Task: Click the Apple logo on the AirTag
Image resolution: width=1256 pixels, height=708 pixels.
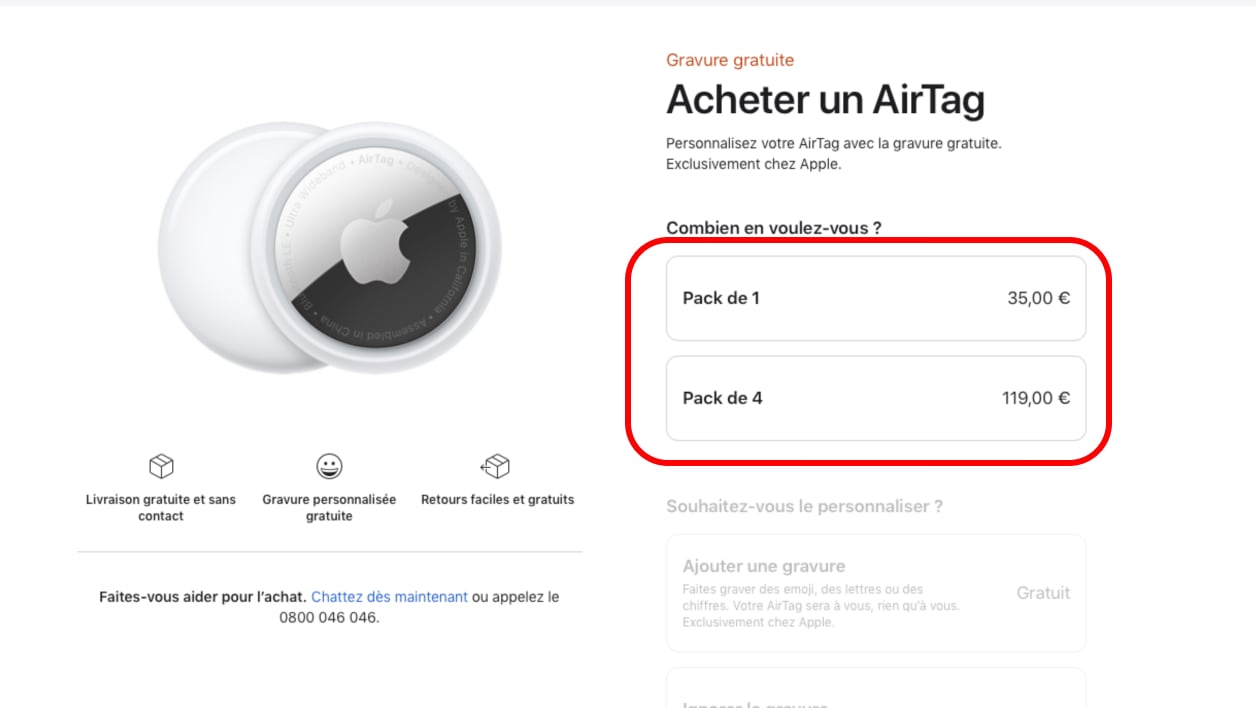Action: [375, 244]
